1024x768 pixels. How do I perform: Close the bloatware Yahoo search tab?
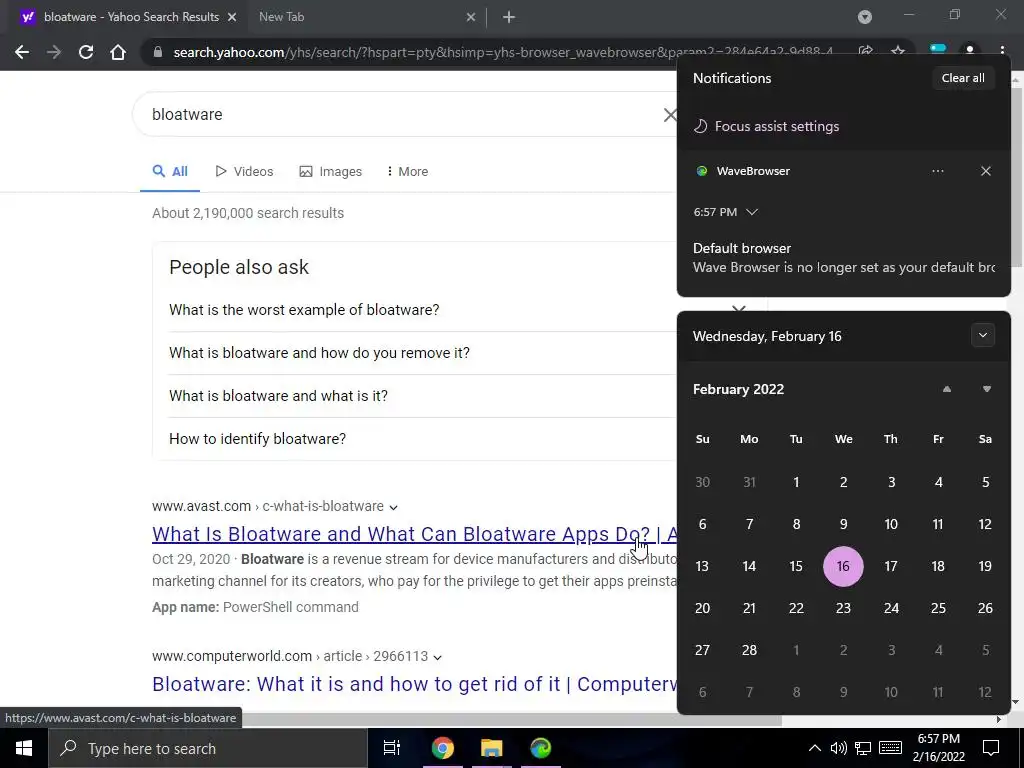232,18
